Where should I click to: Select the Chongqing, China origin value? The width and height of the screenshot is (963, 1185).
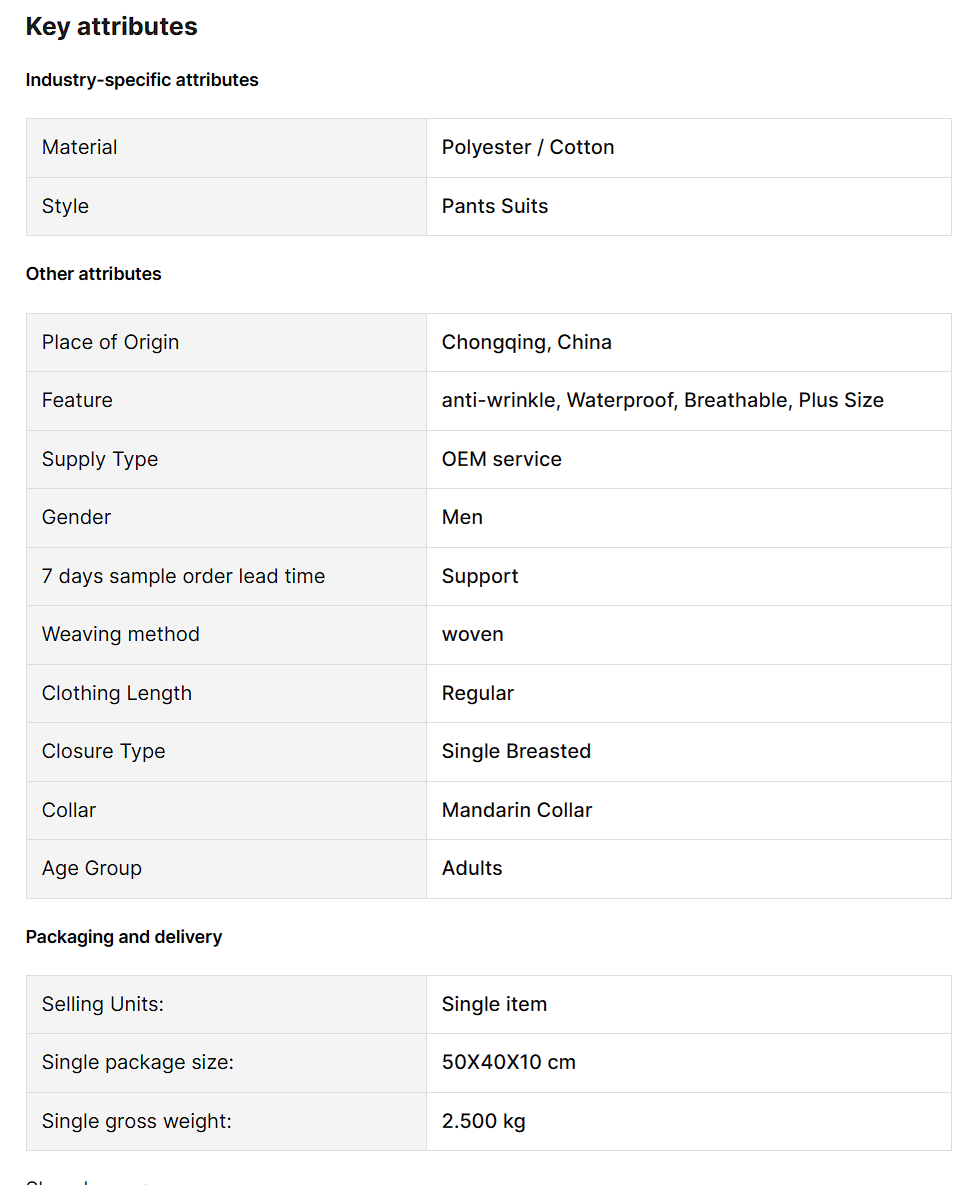527,342
